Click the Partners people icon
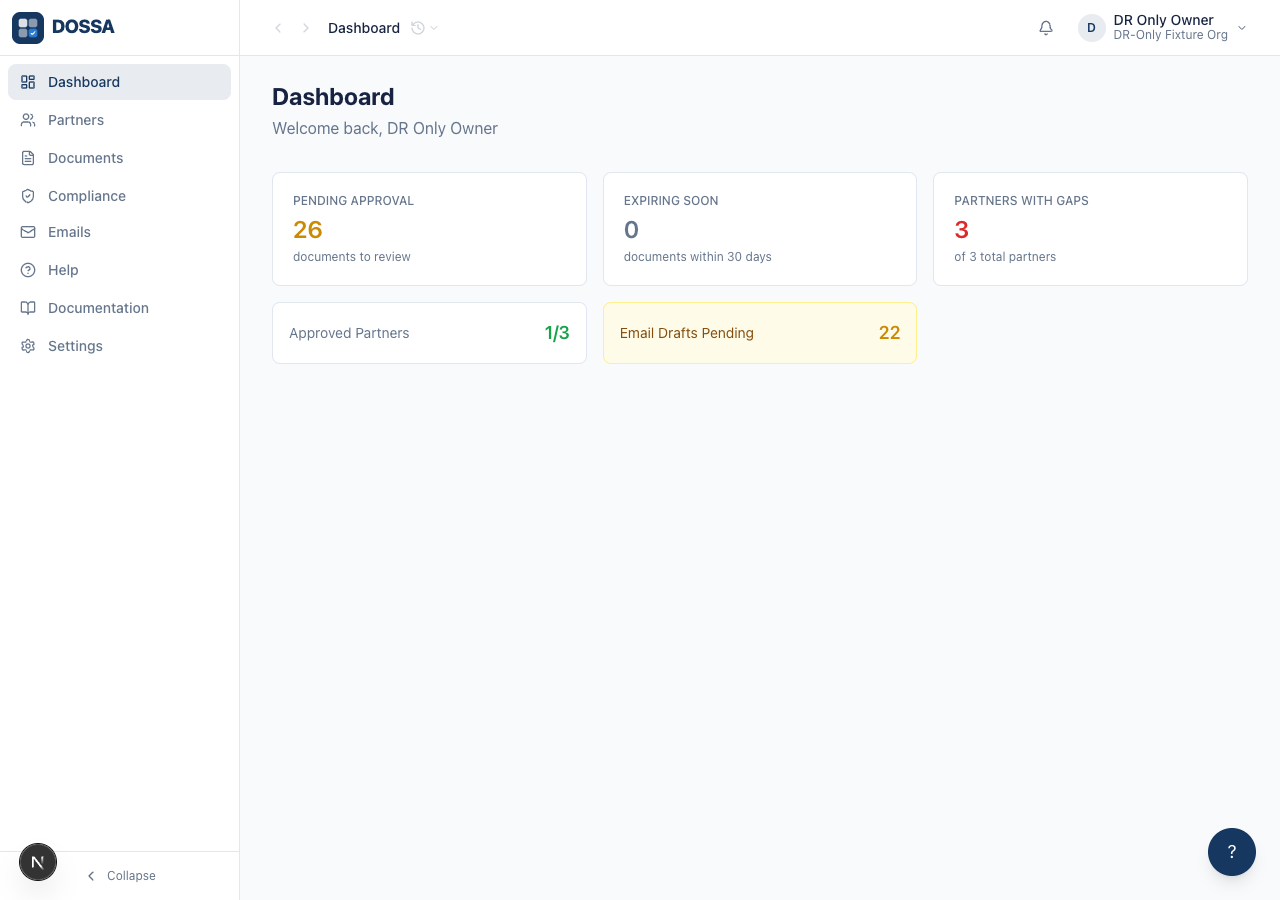 pyautogui.click(x=28, y=120)
